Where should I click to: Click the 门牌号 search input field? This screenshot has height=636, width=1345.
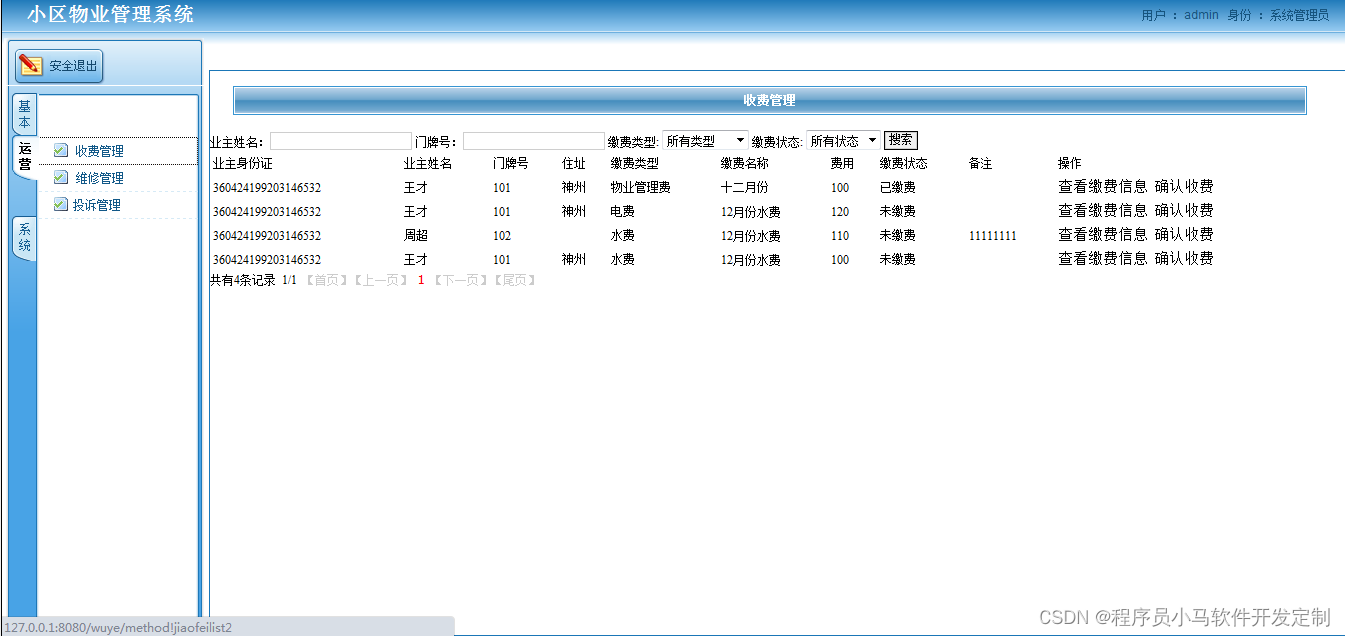(x=533, y=139)
